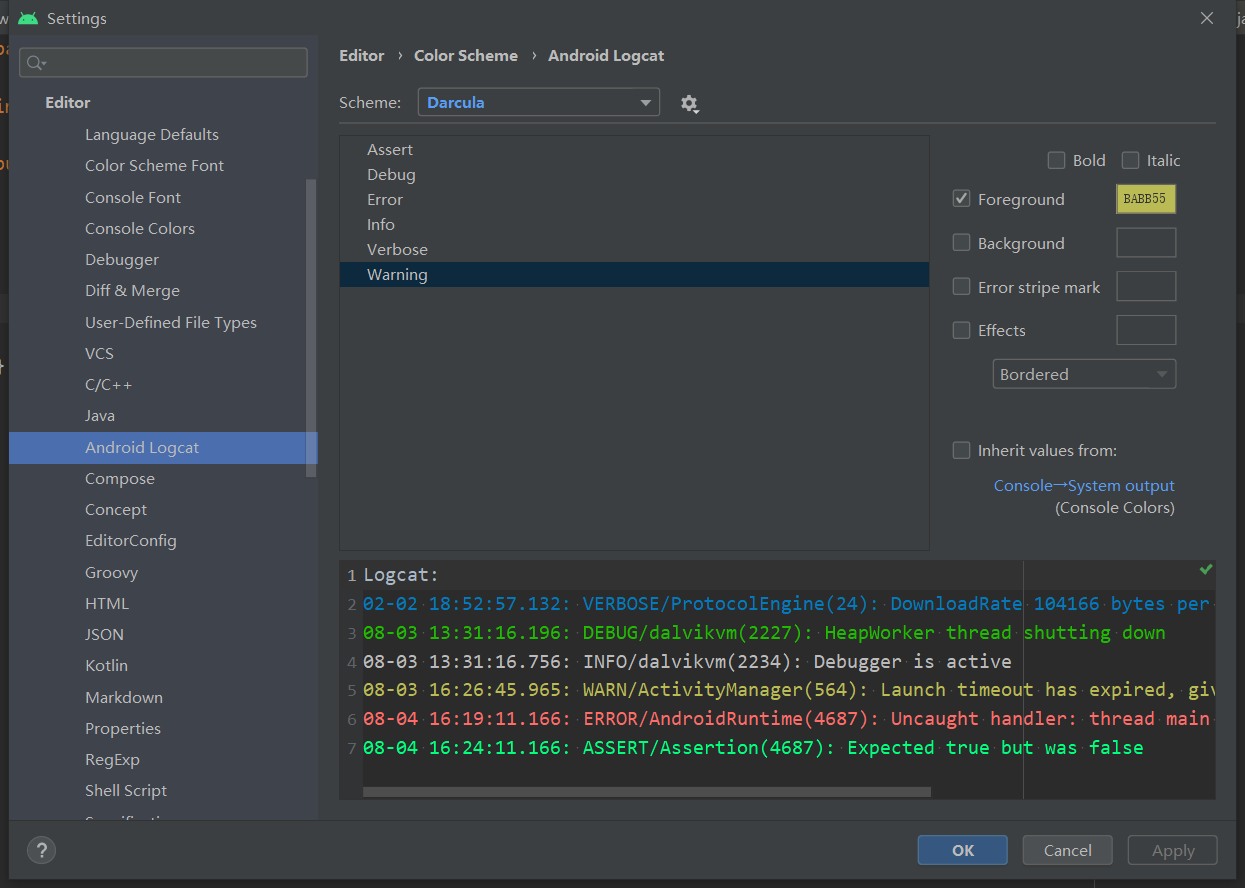
Task: Click the Cancel button
Action: pyautogui.click(x=1067, y=850)
